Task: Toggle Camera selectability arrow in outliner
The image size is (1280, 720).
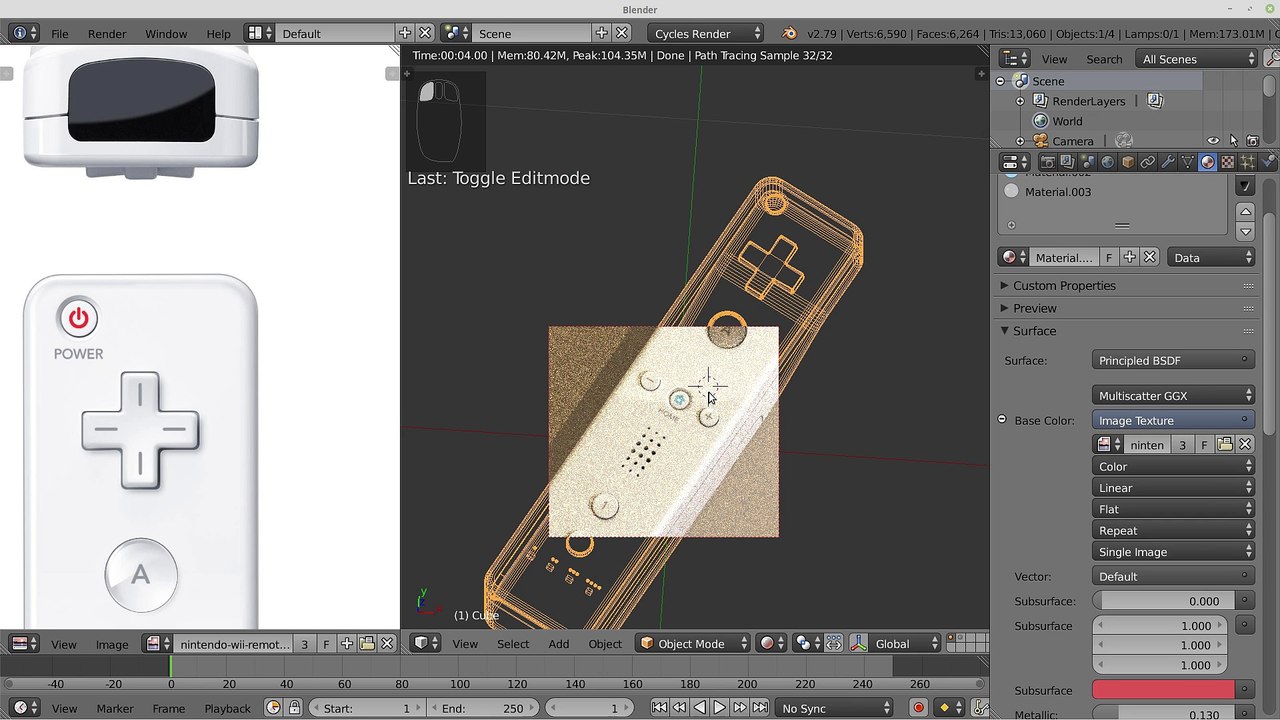Action: click(1233, 141)
